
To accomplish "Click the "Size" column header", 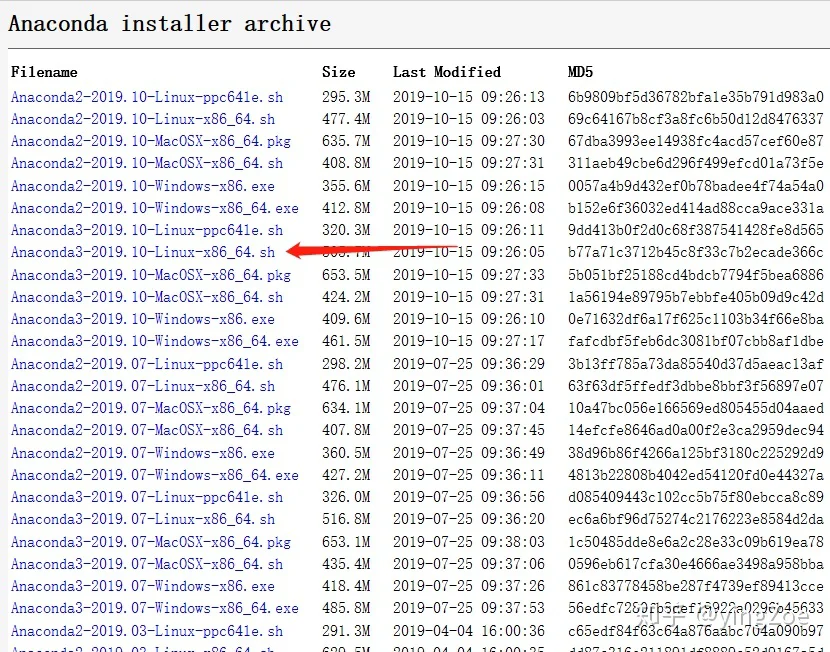I will [x=338, y=72].
